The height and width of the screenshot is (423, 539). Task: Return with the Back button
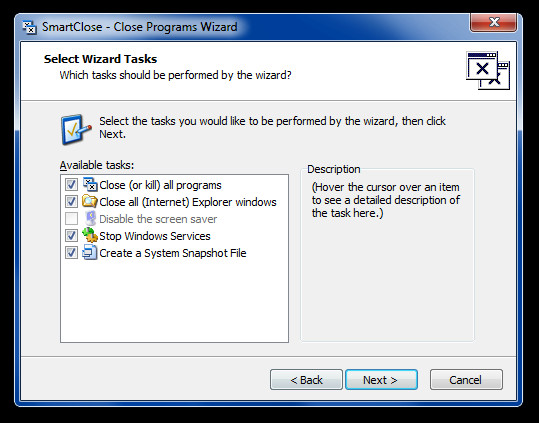306,380
